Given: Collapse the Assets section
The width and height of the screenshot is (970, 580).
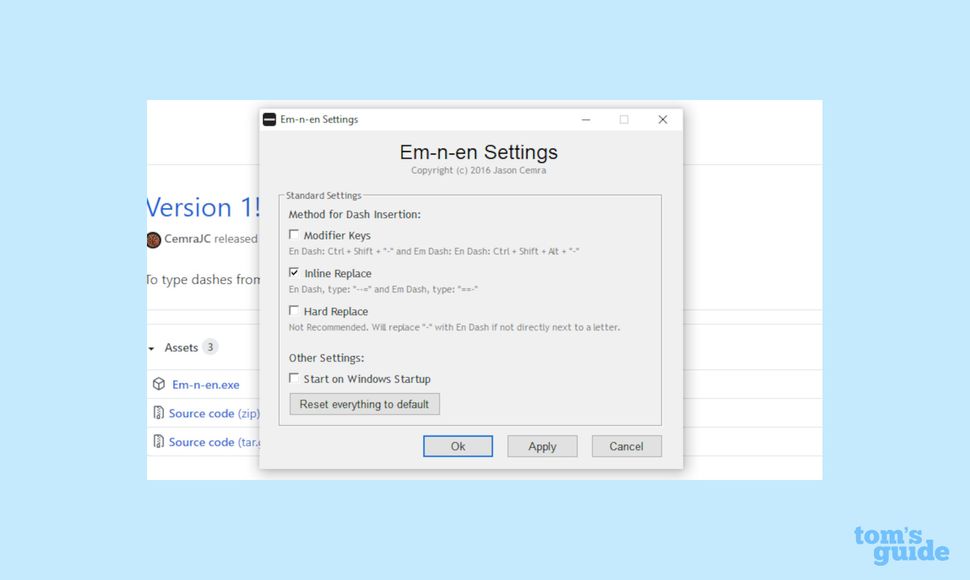Looking at the screenshot, I should click(x=152, y=347).
